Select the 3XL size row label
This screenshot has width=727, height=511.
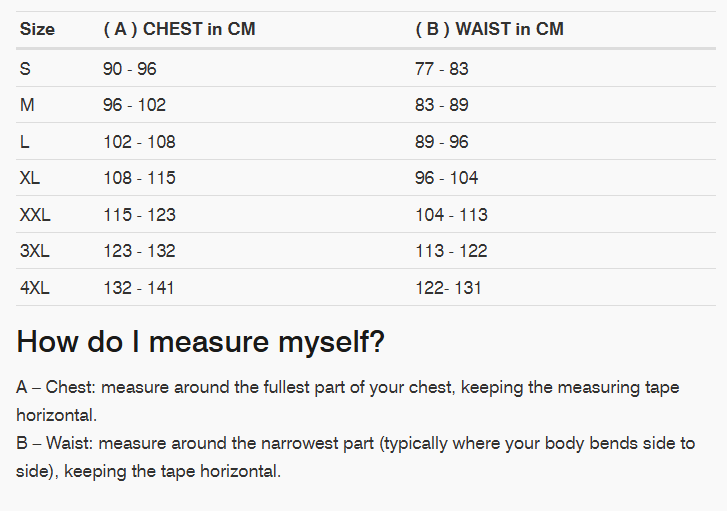pos(34,251)
